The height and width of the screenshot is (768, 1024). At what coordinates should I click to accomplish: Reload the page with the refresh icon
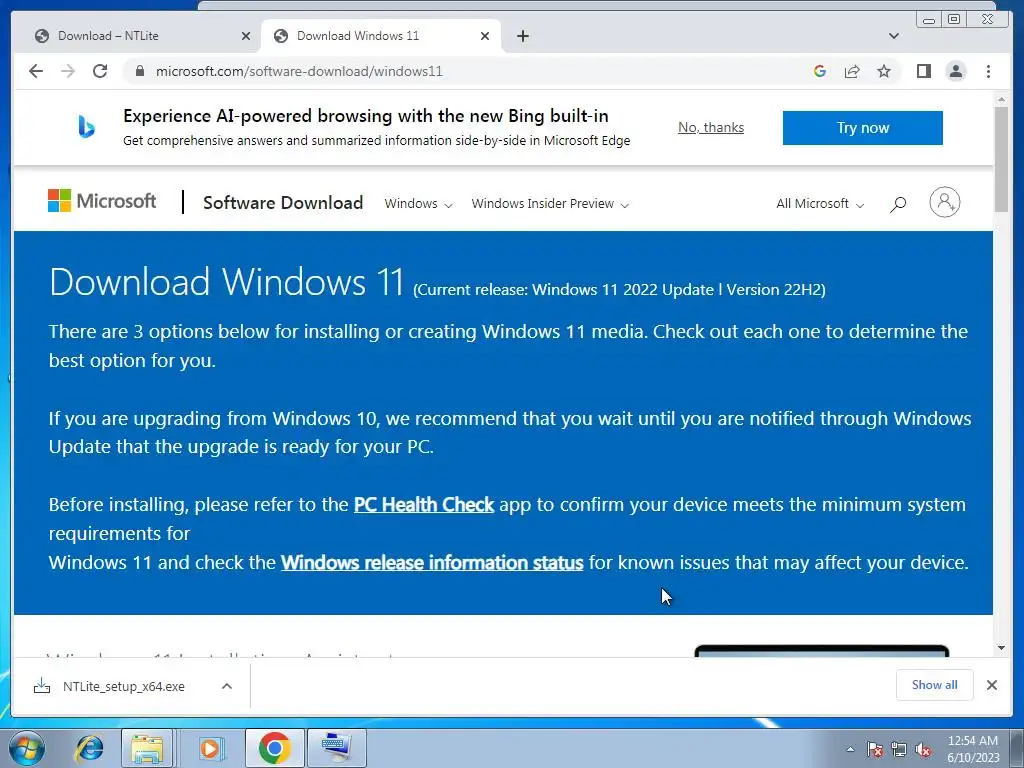pos(100,71)
